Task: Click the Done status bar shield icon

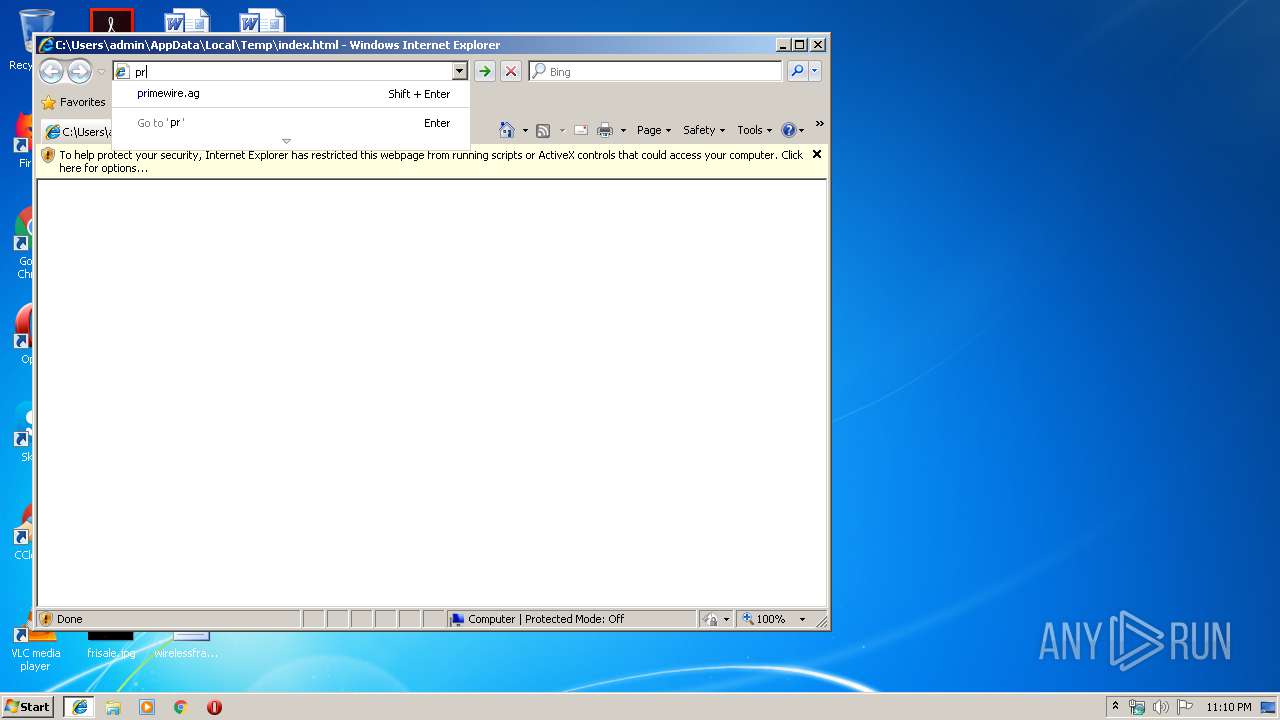Action: point(46,619)
